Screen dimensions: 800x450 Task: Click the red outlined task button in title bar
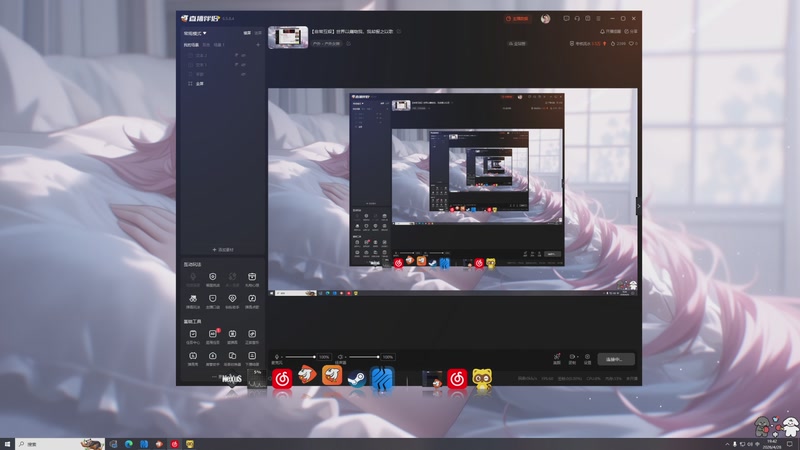pyautogui.click(x=517, y=18)
